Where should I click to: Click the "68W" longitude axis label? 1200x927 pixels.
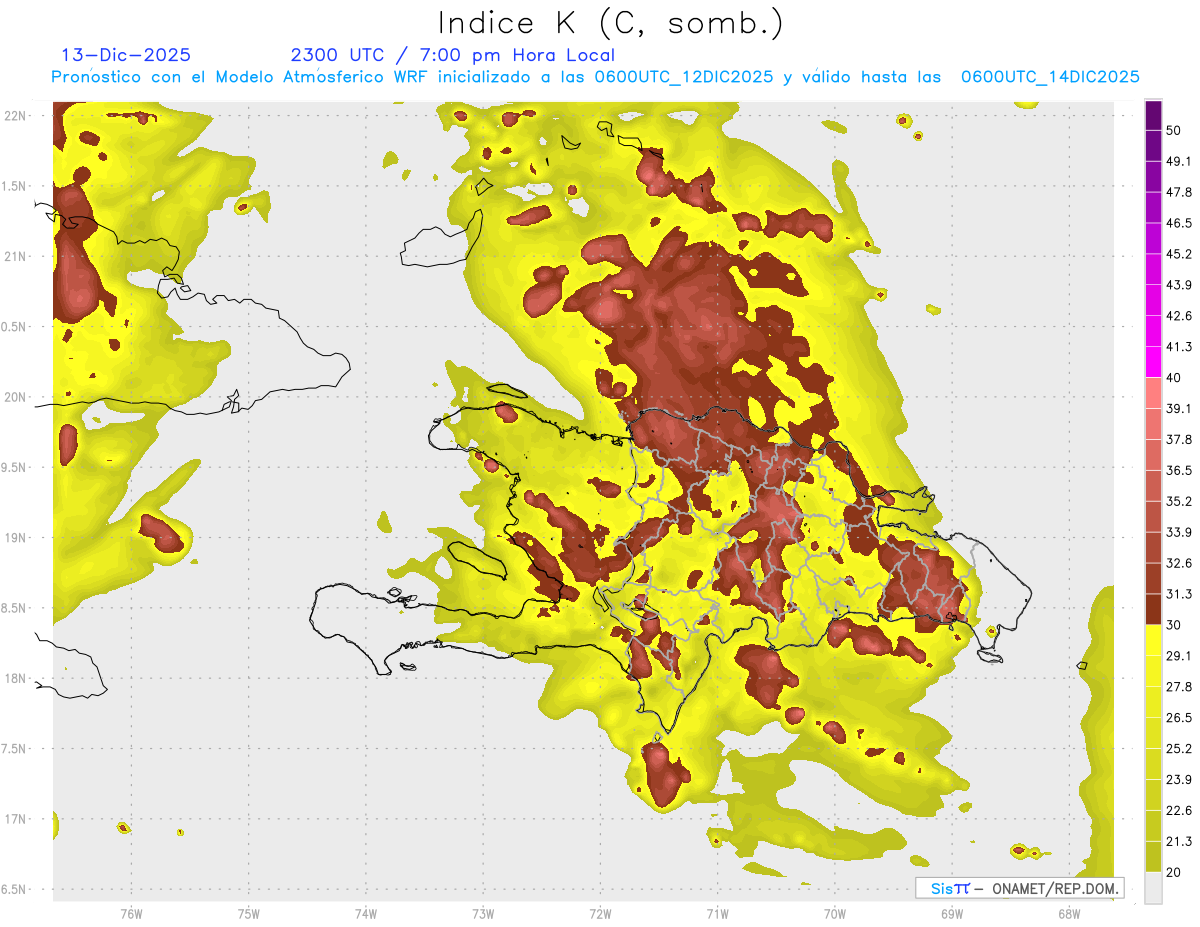coord(1068,913)
